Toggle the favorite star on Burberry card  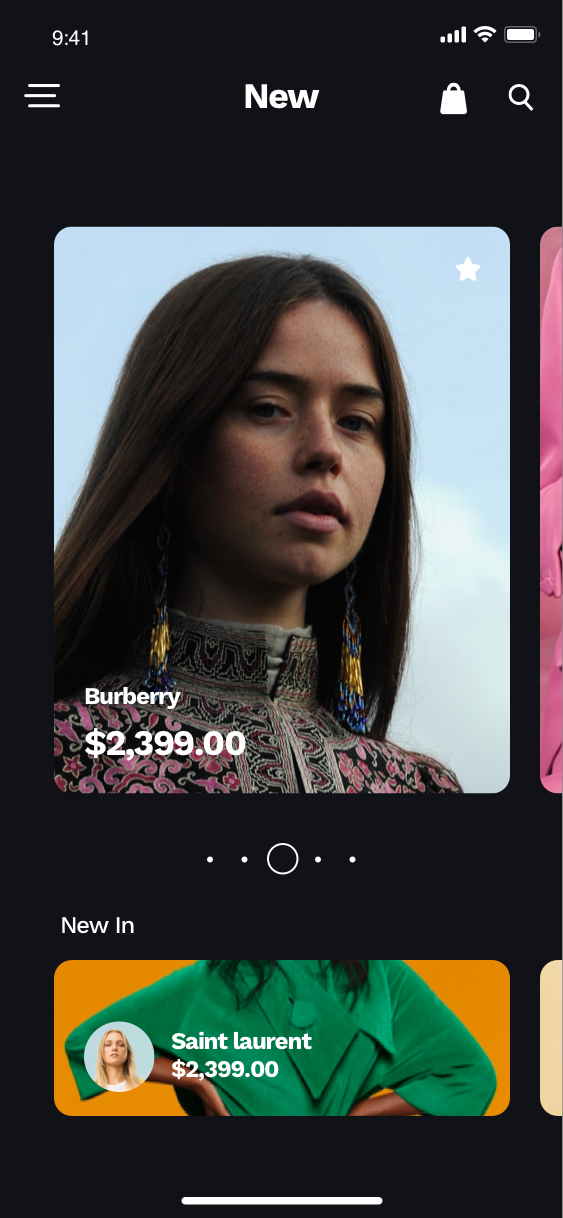(468, 269)
